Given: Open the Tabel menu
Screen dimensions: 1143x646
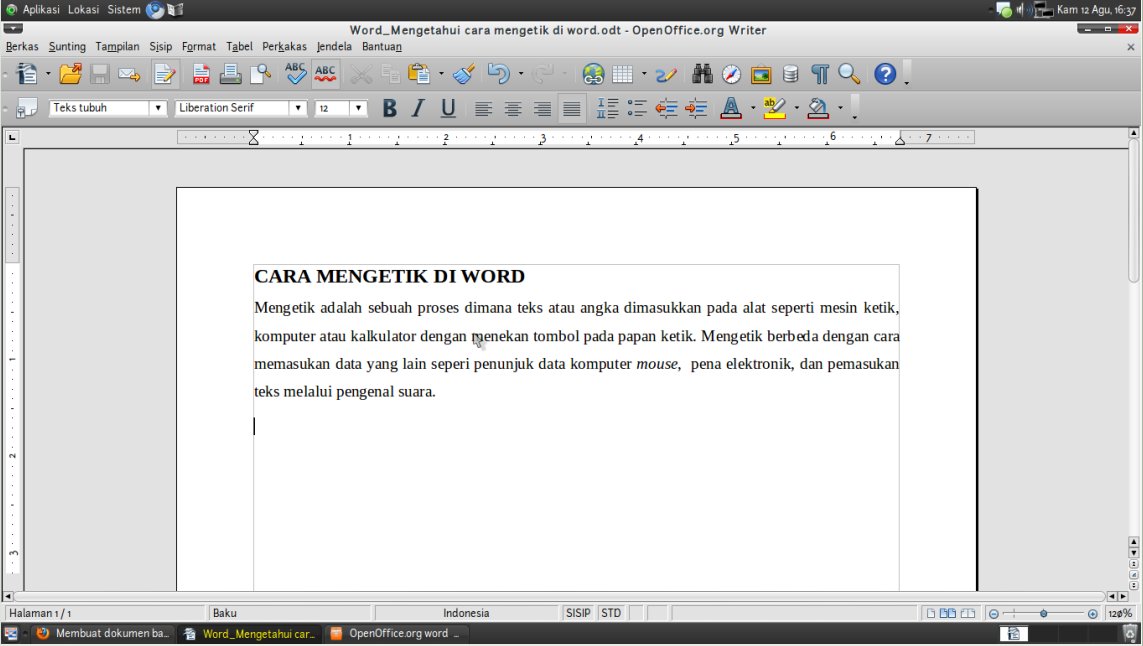Looking at the screenshot, I should (239, 46).
